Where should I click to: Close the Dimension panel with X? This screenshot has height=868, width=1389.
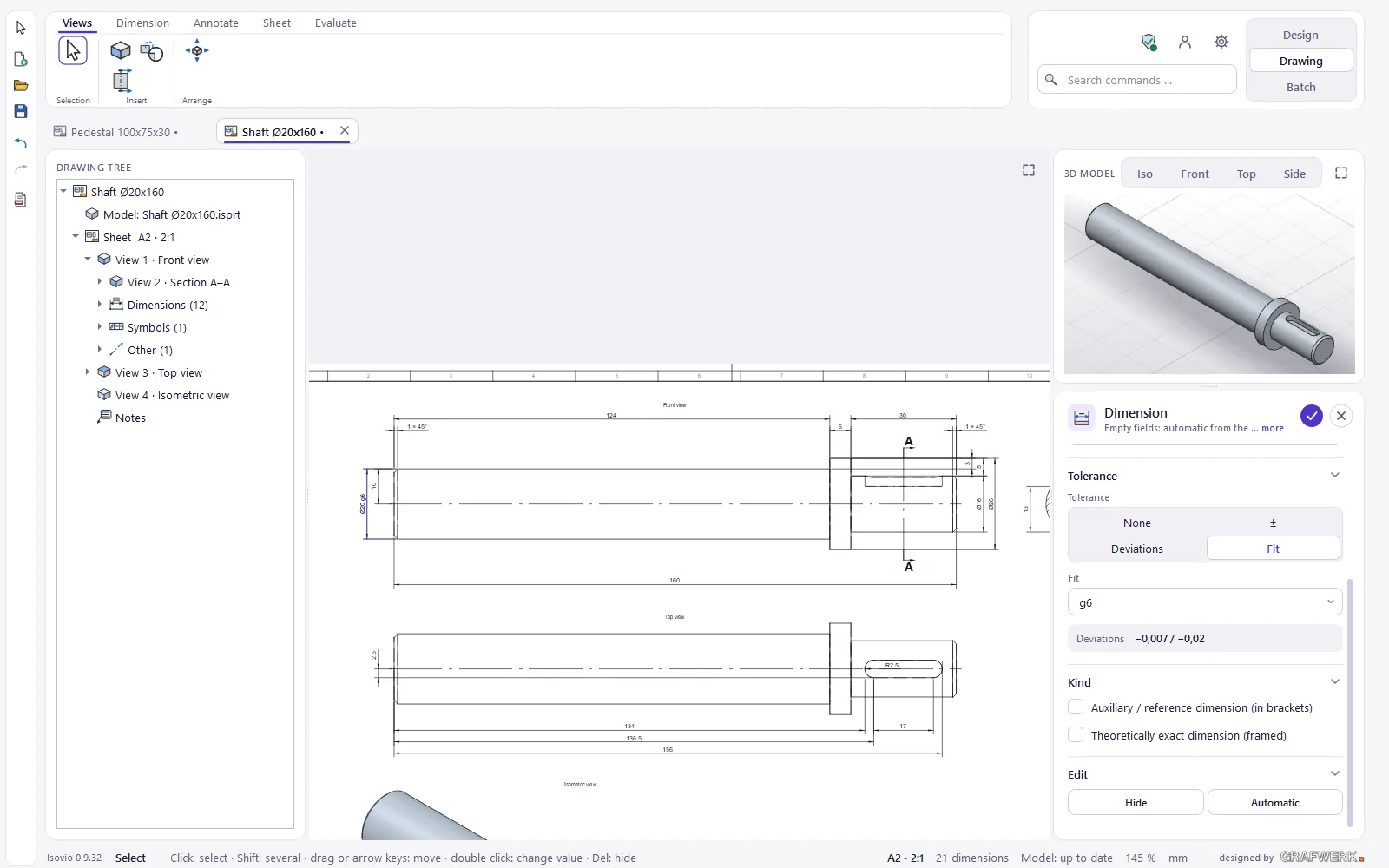[x=1341, y=416]
